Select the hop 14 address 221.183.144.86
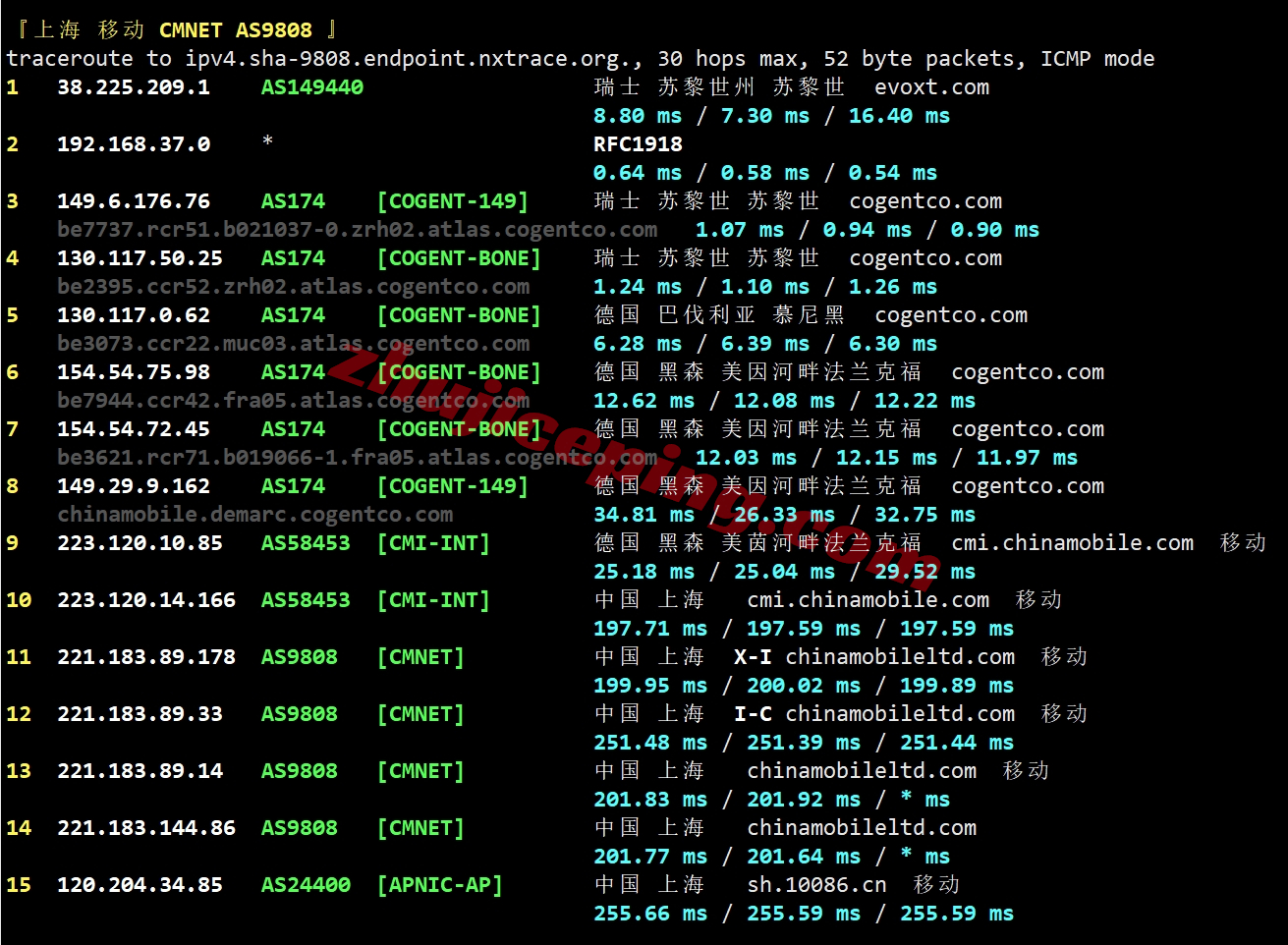The image size is (1288, 945). (146, 828)
